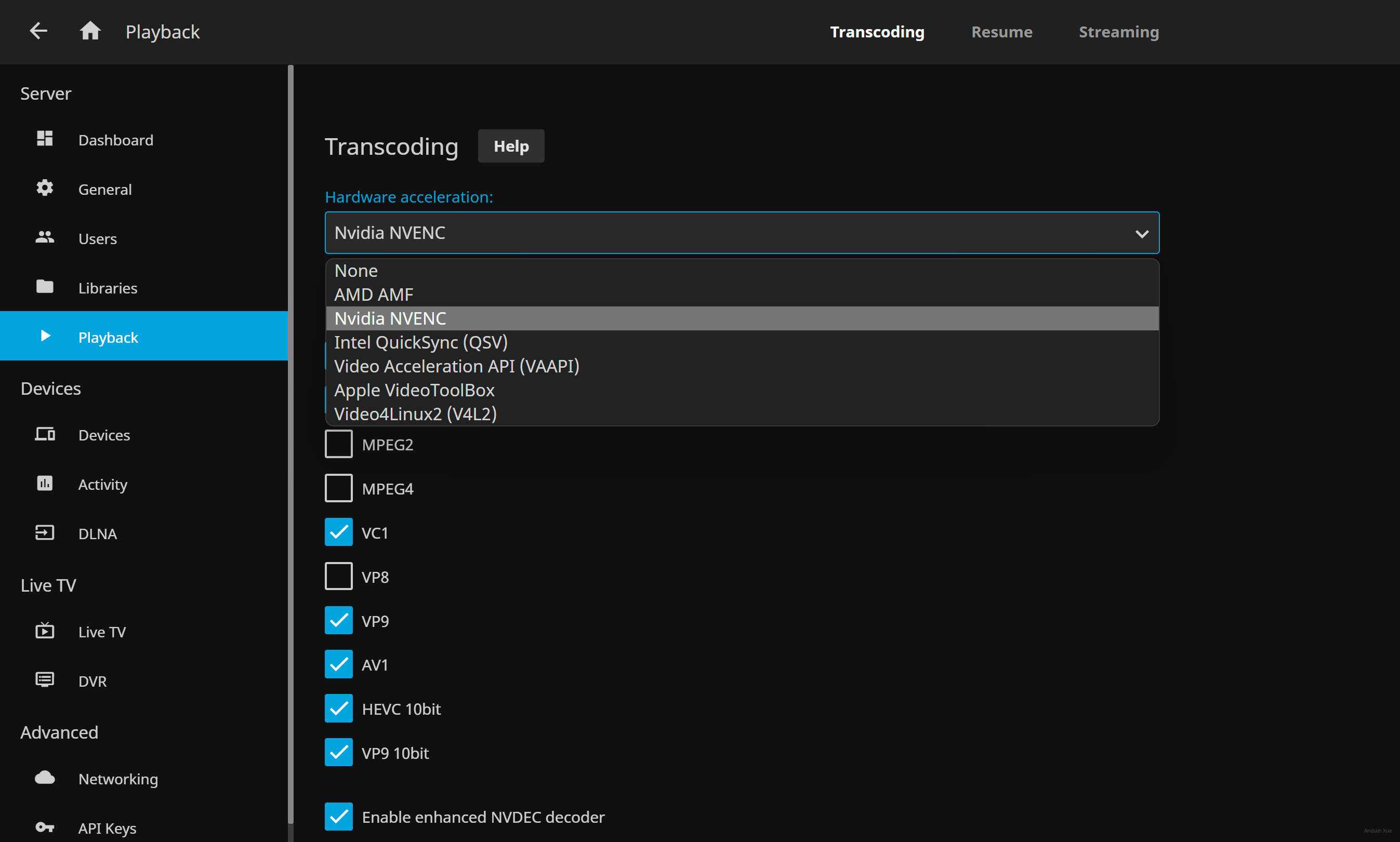Collapse the Hardware acceleration dropdown arrow
The width and height of the screenshot is (1400, 842).
[1141, 234]
